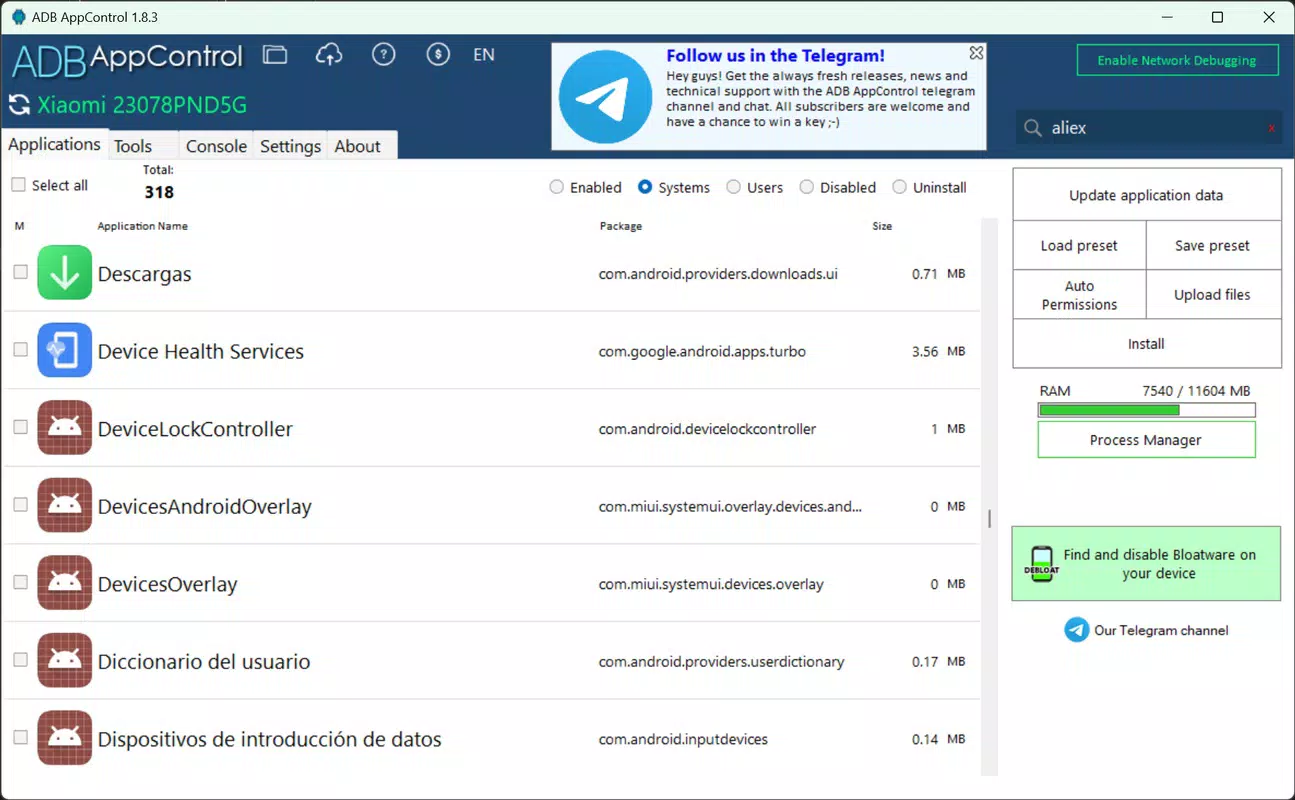Check the Diccionario del usuario checkbox
The height and width of the screenshot is (800, 1295).
tap(20, 660)
